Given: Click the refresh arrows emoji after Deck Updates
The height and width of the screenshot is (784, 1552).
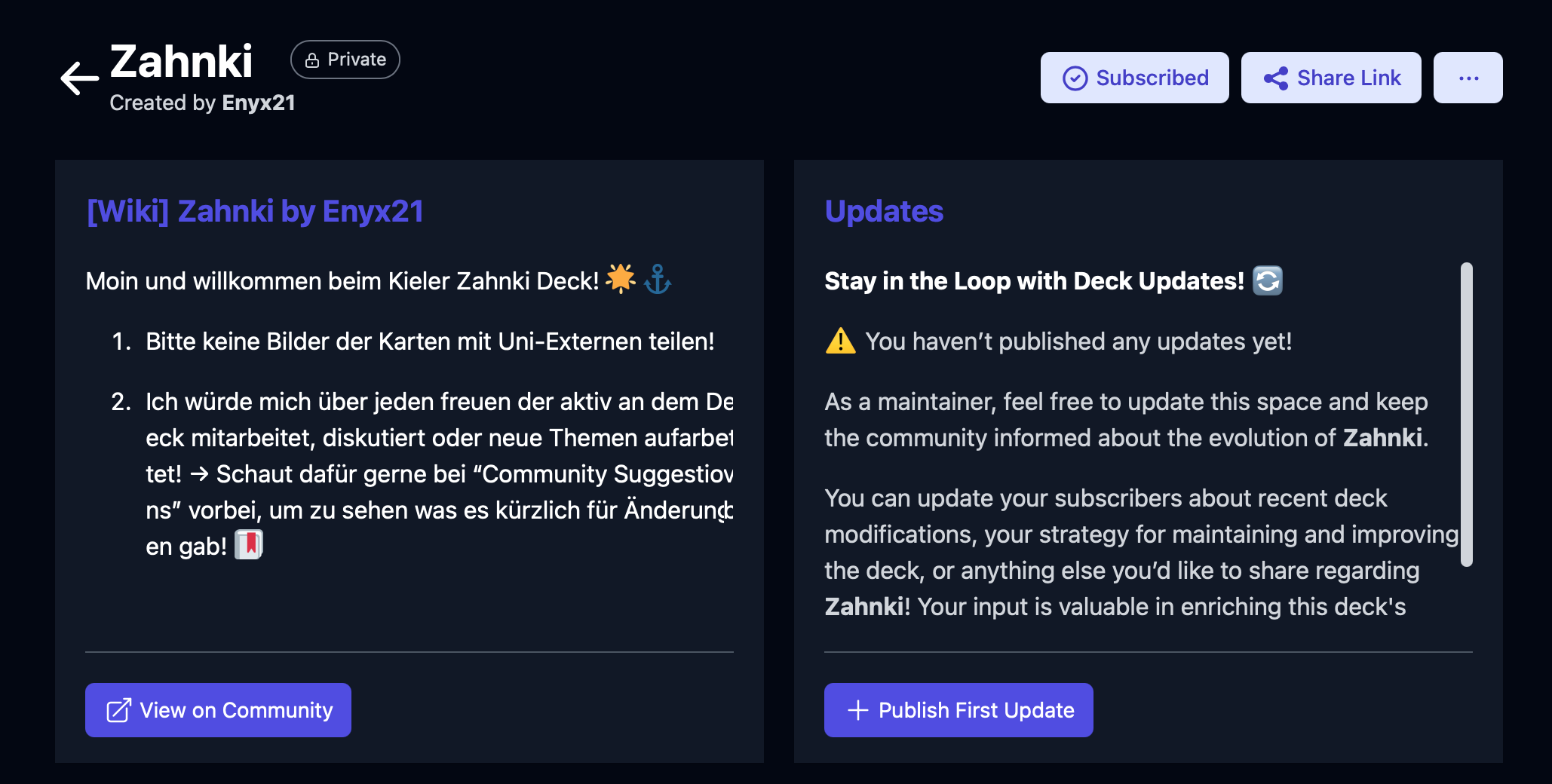Looking at the screenshot, I should (1267, 281).
